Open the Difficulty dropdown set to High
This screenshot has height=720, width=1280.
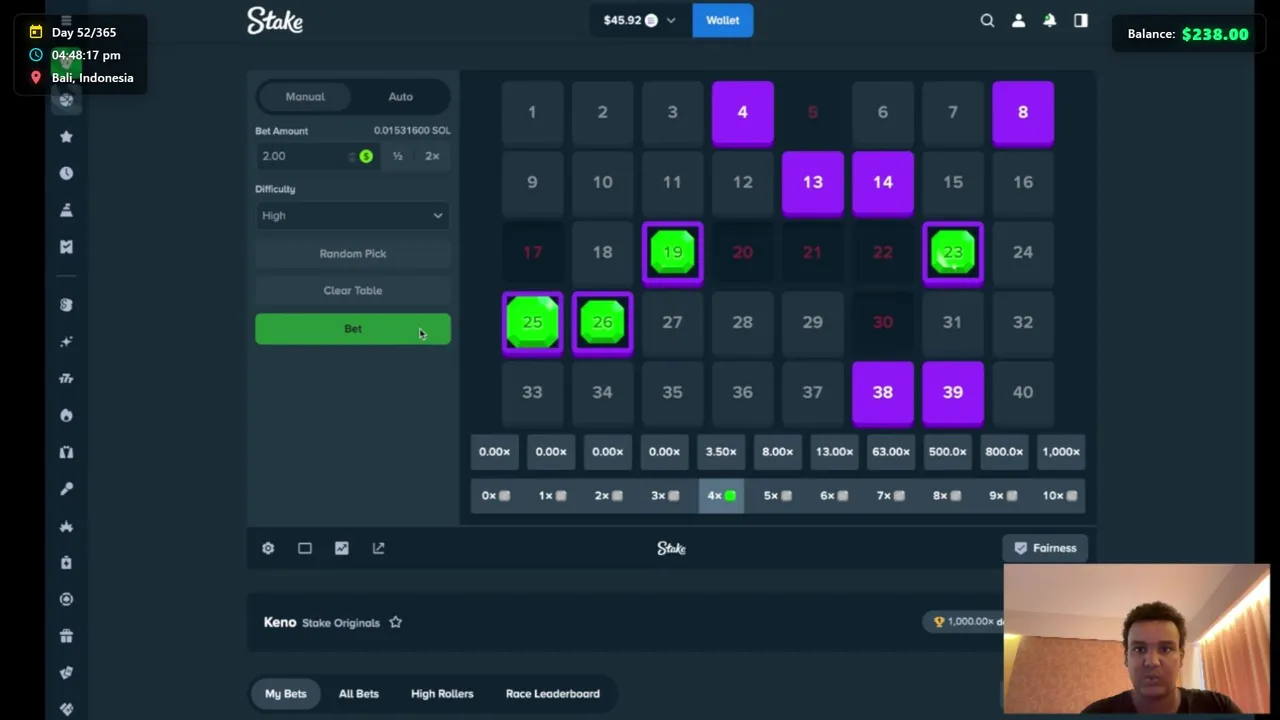point(353,215)
